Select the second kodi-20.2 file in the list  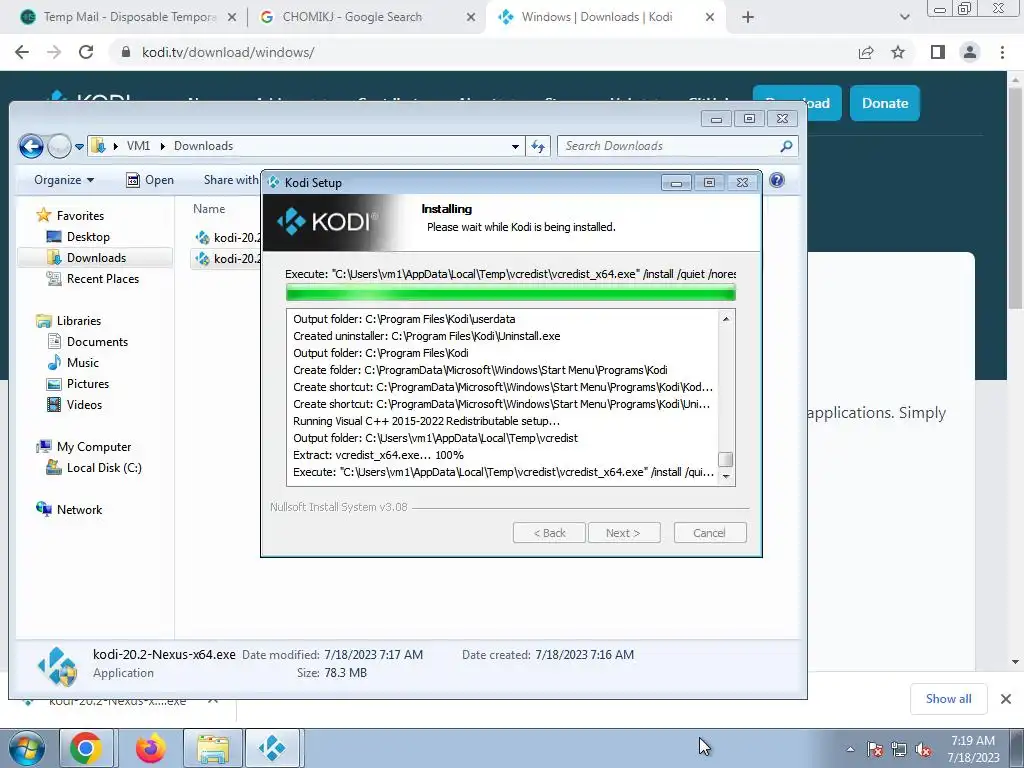point(227,259)
